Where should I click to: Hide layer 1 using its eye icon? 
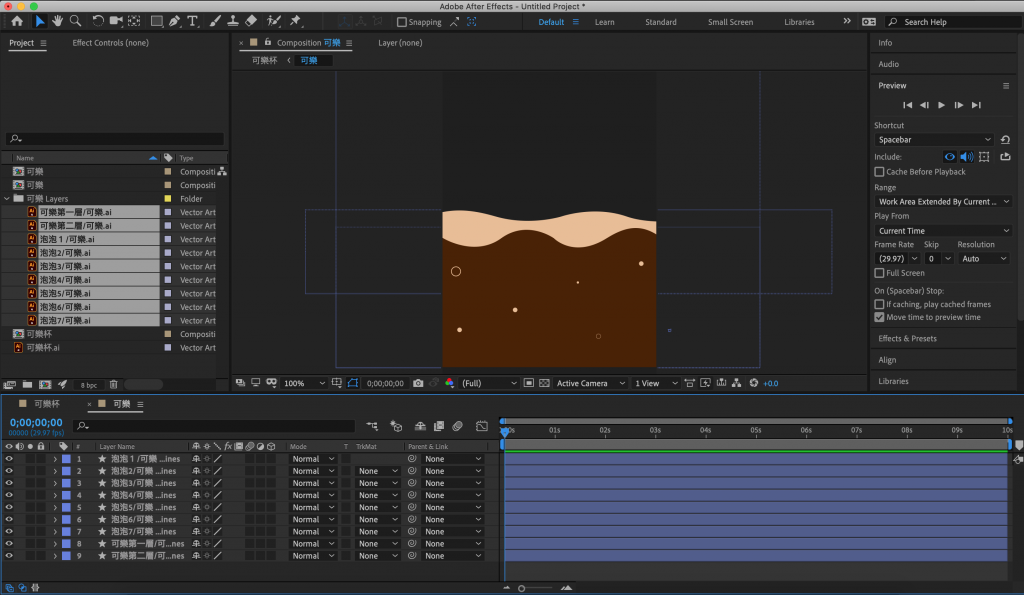point(9,459)
